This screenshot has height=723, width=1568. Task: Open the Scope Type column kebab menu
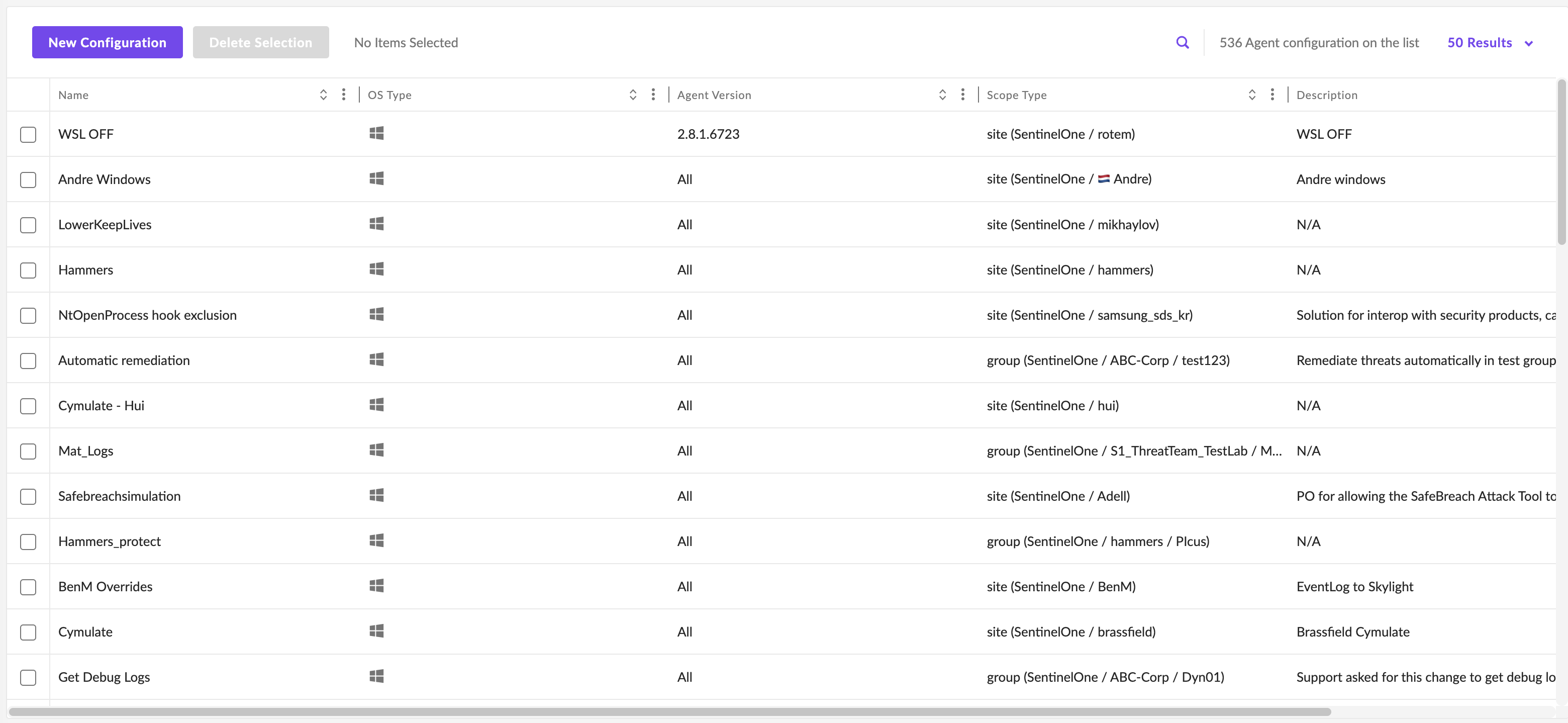(x=1272, y=95)
